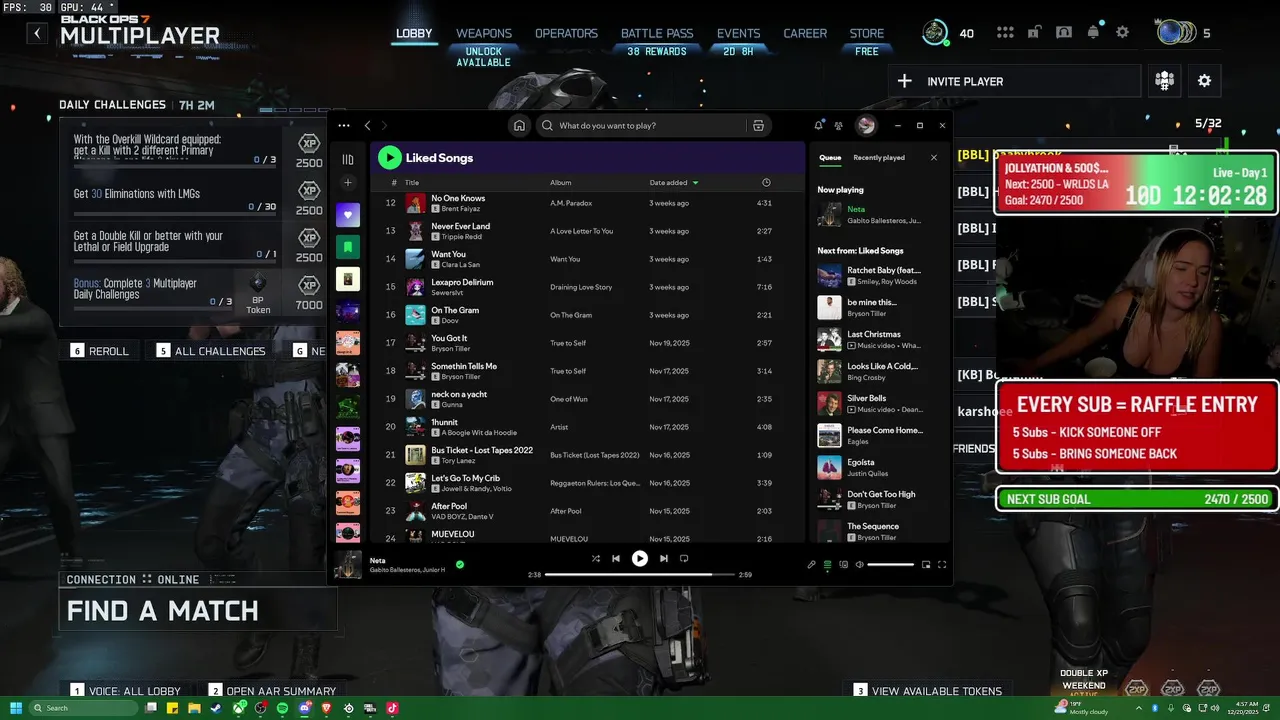This screenshot has height=720, width=1280.
Task: Open the EVENTS tab
Action: pyautogui.click(x=738, y=33)
